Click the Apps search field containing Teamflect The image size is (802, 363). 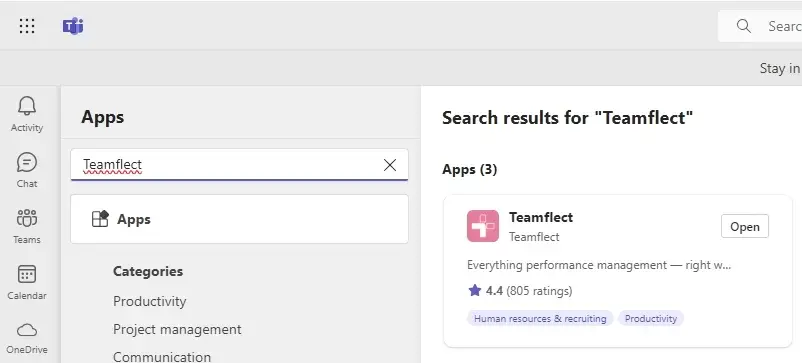coord(239,165)
